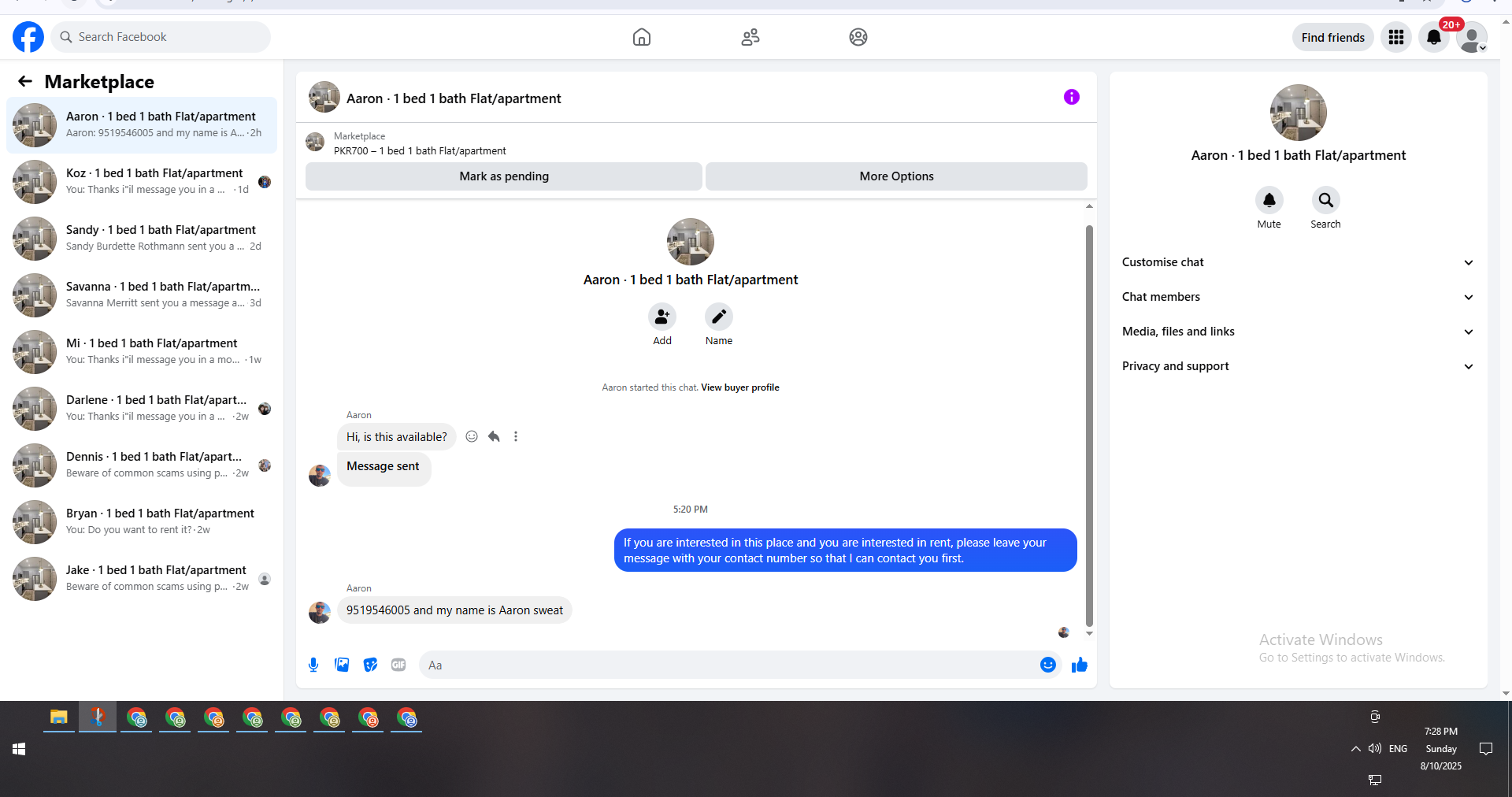The height and width of the screenshot is (797, 1512).
Task: Open the Aaron conversation in the list
Action: point(142,125)
